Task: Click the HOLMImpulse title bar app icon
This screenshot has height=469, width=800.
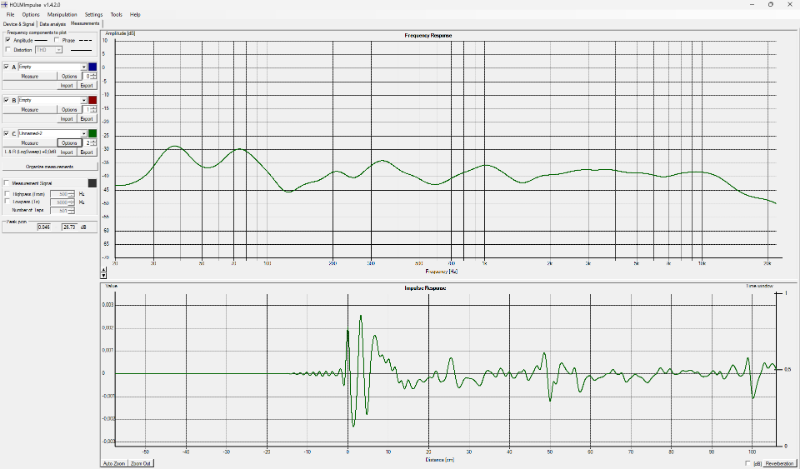Action: (5, 4)
